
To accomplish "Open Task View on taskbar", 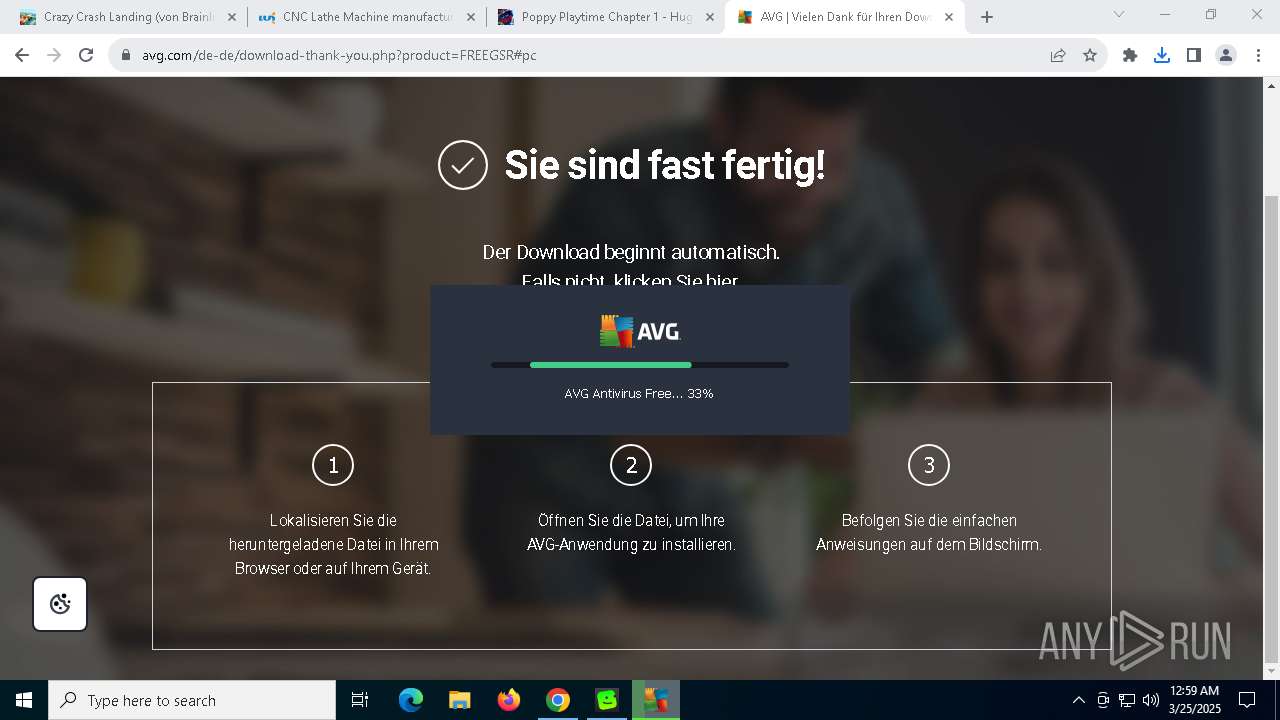I will 360,700.
